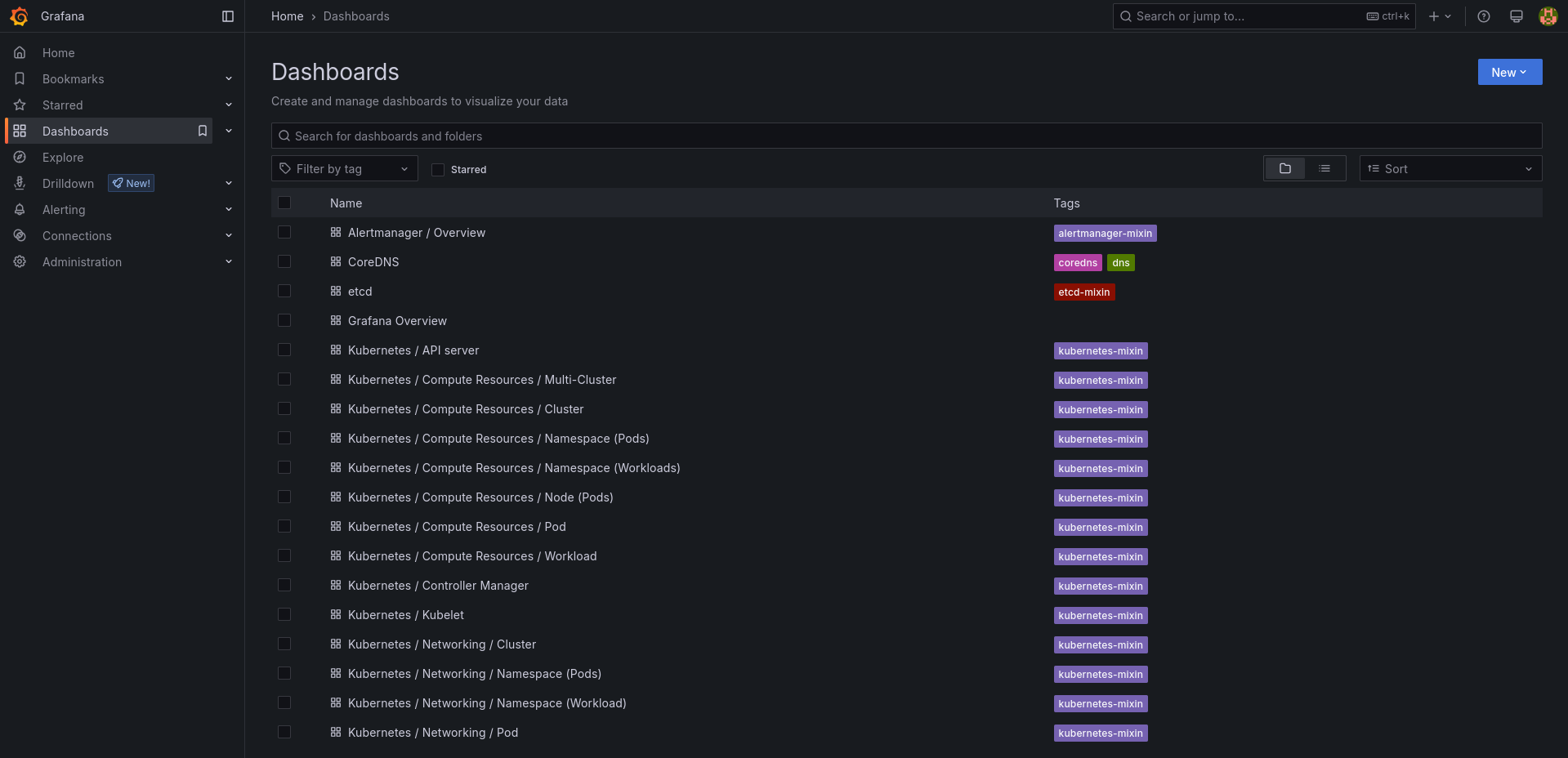Click the sort icon in Sort dropdown
1568x758 pixels.
tap(1374, 168)
